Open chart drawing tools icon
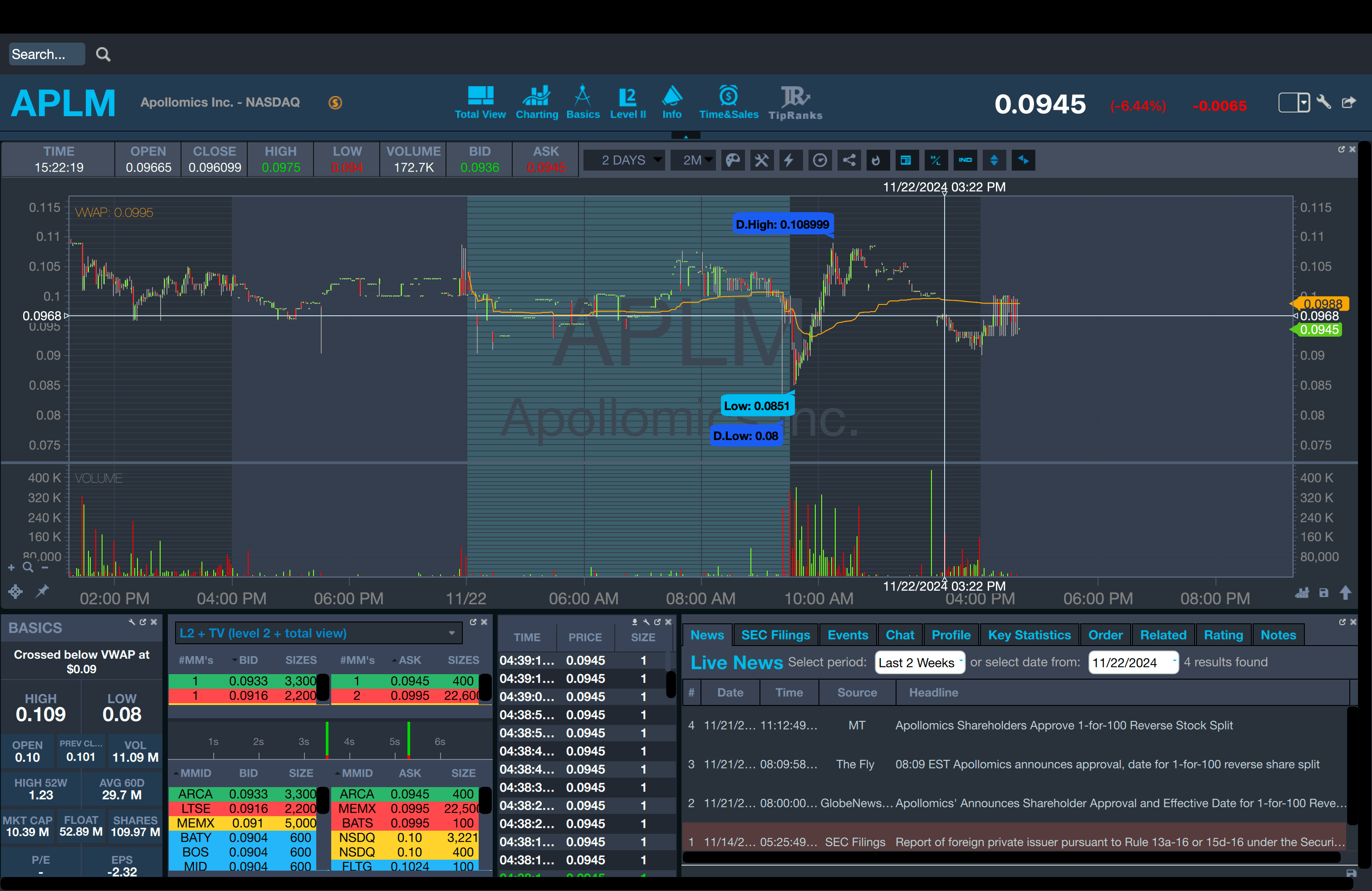1372x891 pixels. (761, 160)
